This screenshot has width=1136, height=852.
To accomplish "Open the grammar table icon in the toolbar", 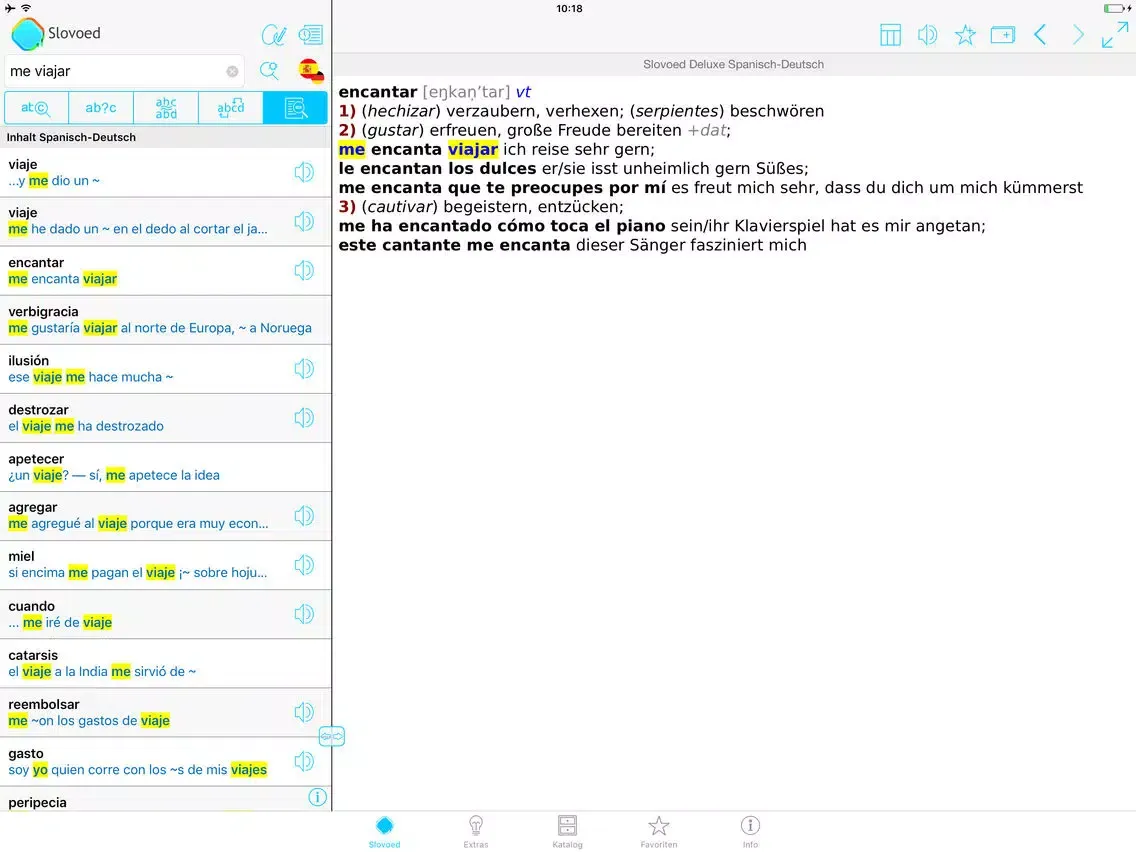I will 890,35.
